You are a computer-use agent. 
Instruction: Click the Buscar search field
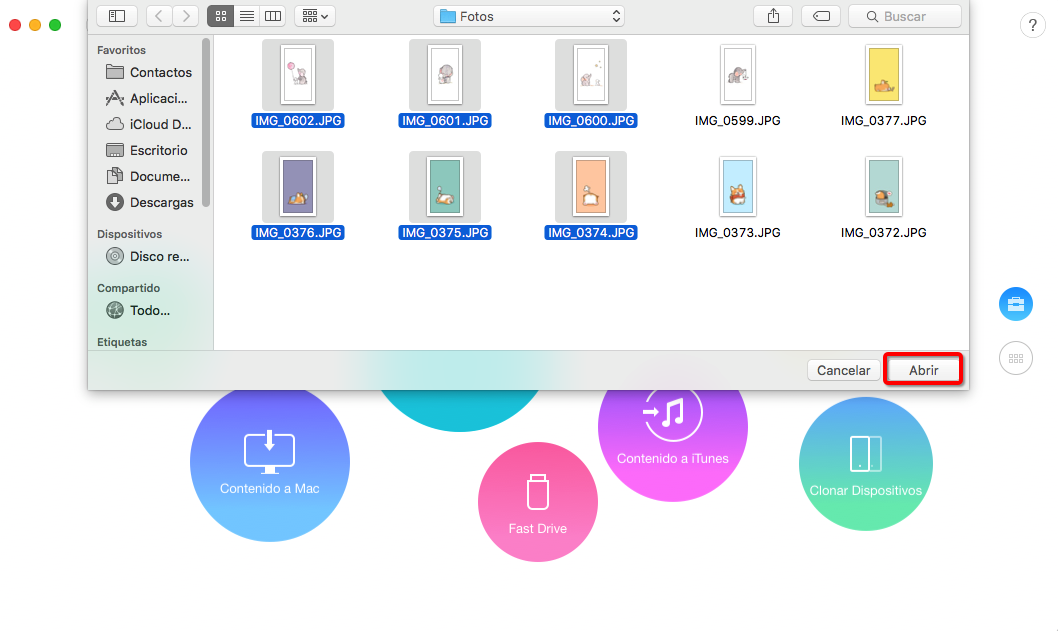tap(904, 16)
